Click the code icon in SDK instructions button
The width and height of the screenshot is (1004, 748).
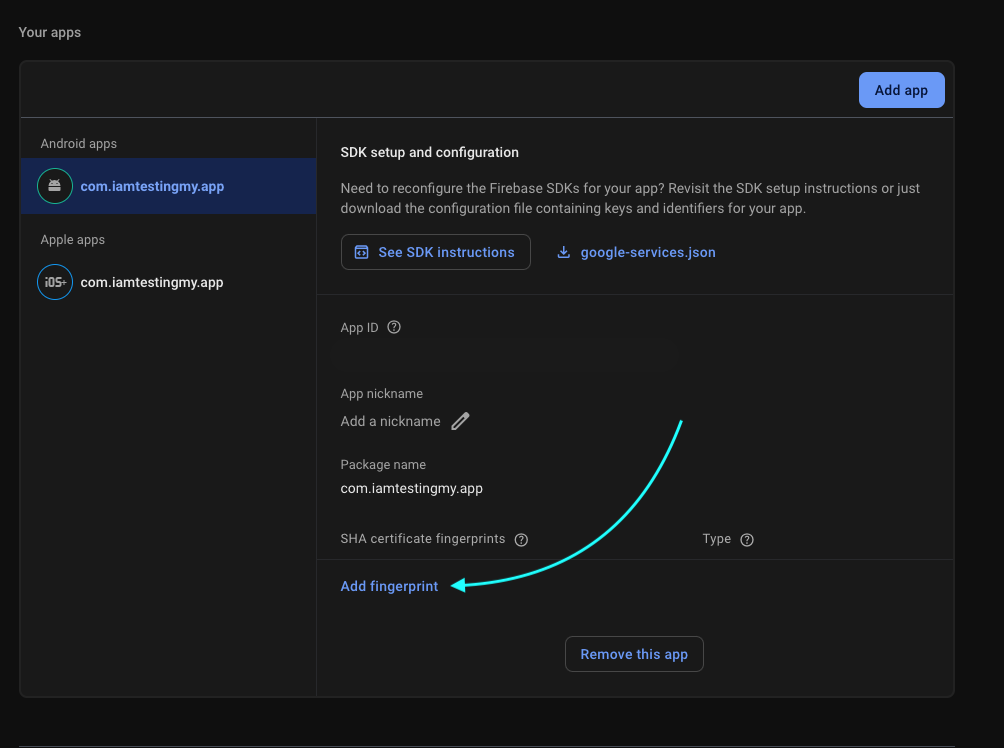pyautogui.click(x=362, y=252)
